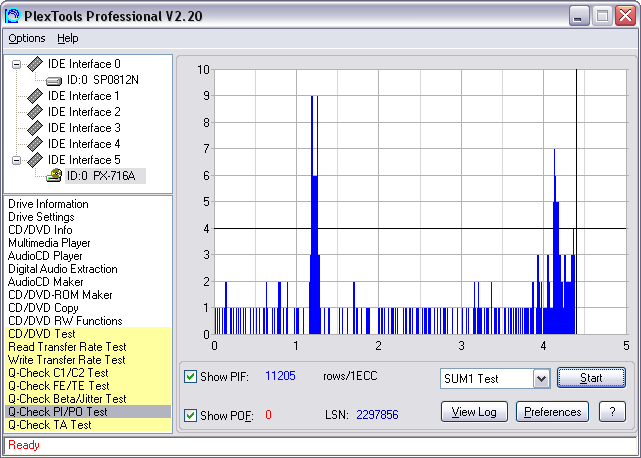Click the tall blue spike reaching 9
This screenshot has width=641, height=458.
314,215
